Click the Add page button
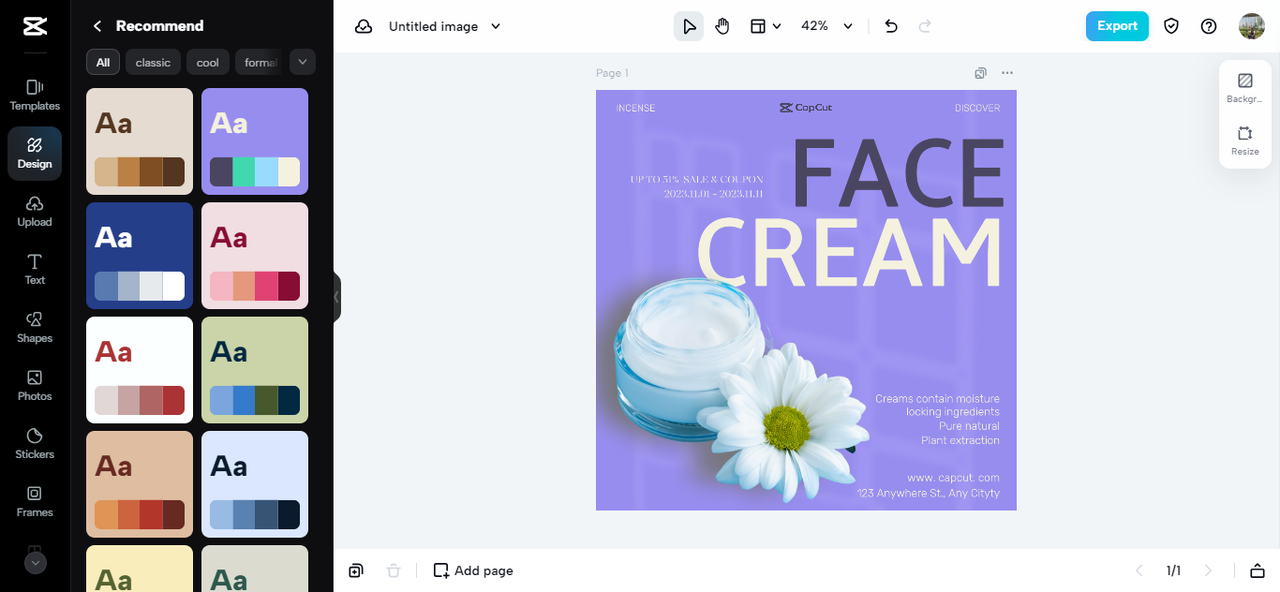Screen dimensions: 1280x592 473,570
